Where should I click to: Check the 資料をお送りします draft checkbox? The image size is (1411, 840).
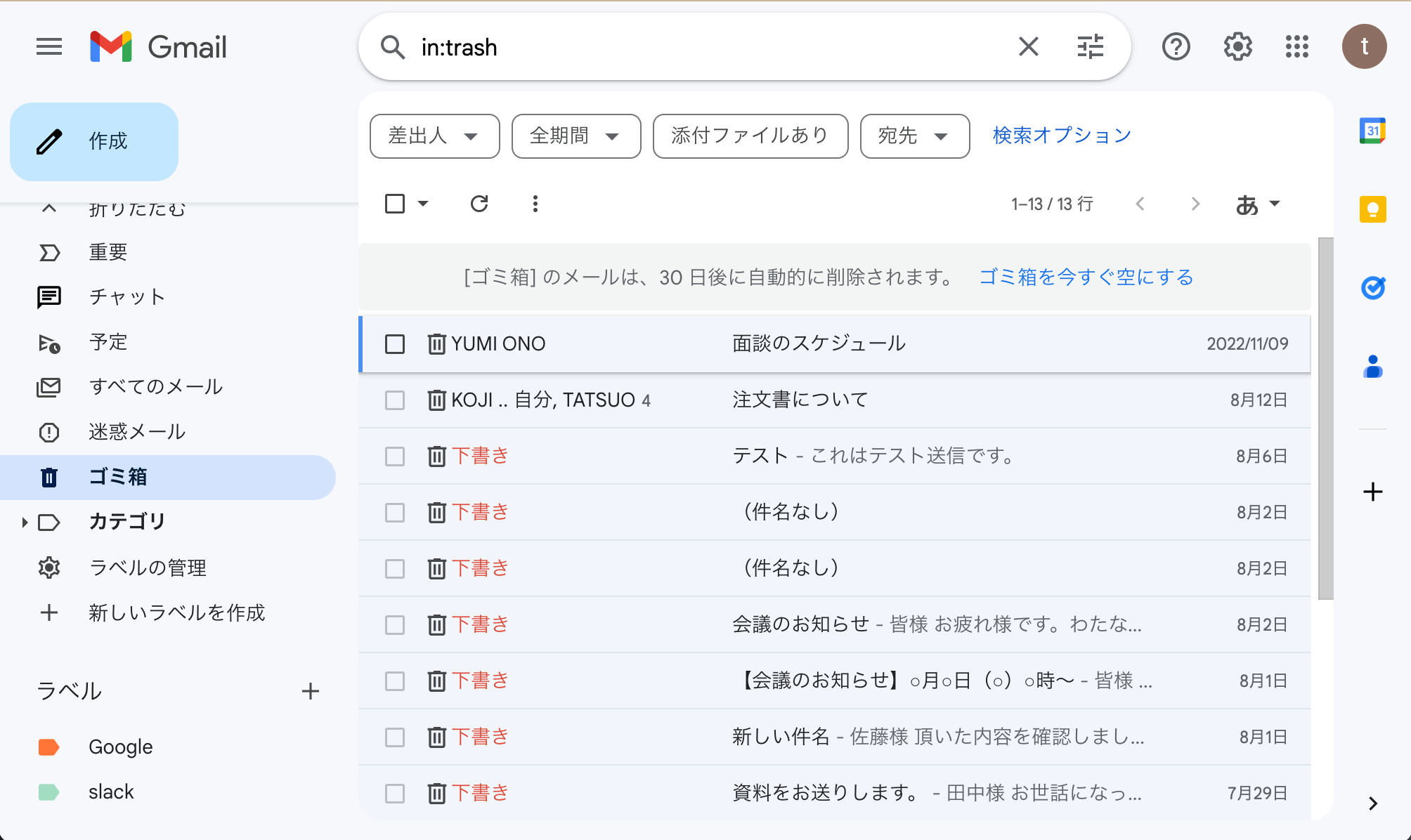tap(395, 794)
